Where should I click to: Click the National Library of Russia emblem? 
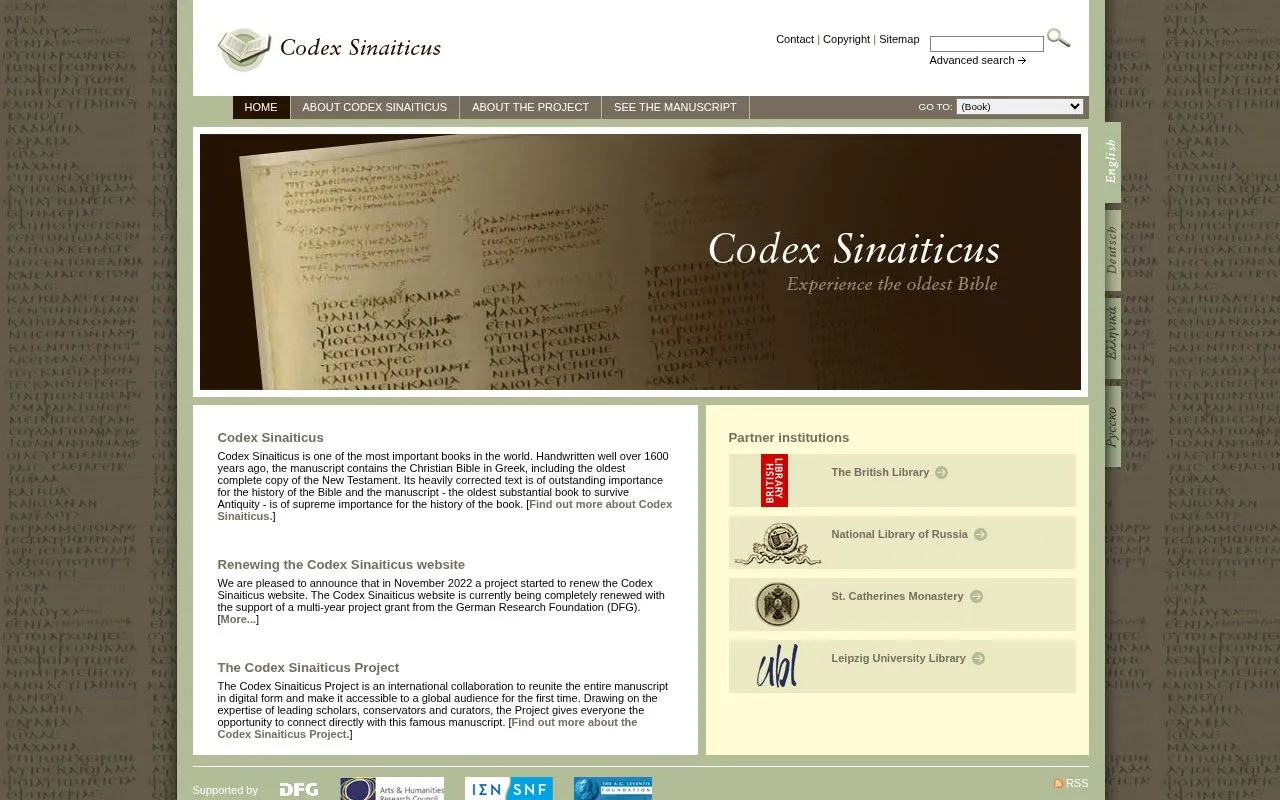[x=777, y=543]
